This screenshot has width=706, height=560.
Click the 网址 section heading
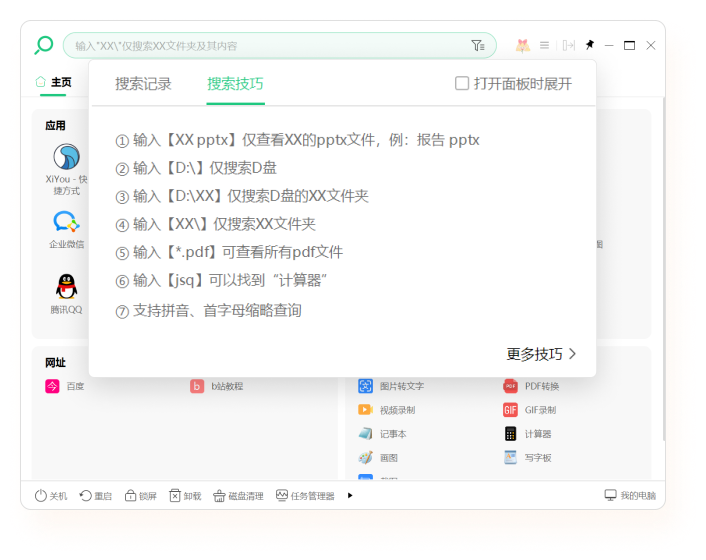(55, 362)
